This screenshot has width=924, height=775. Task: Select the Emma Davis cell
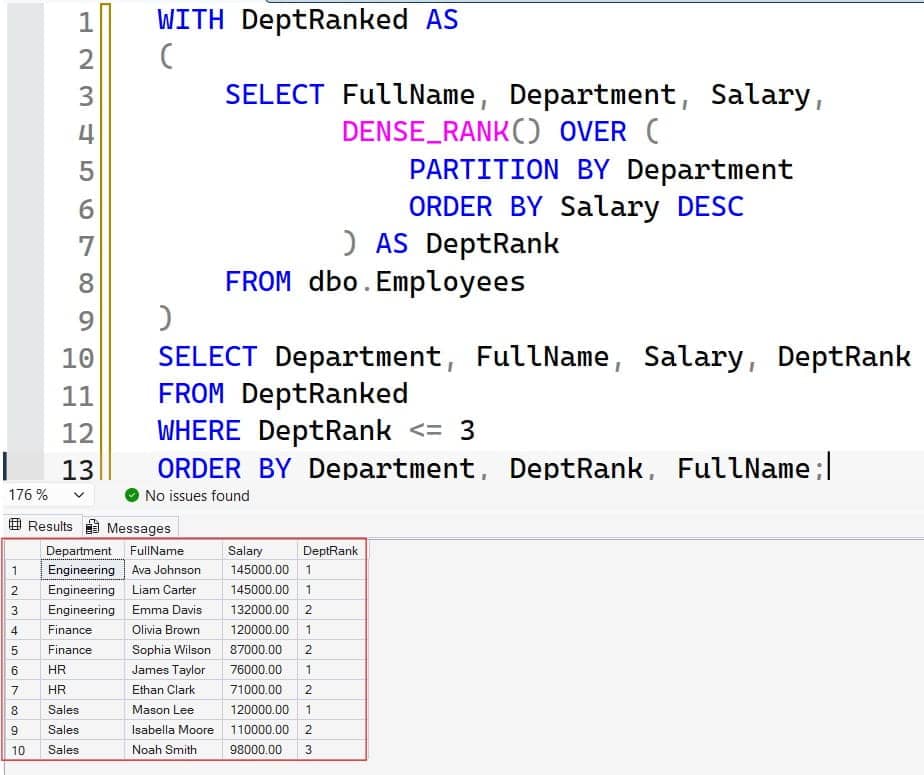pos(173,610)
